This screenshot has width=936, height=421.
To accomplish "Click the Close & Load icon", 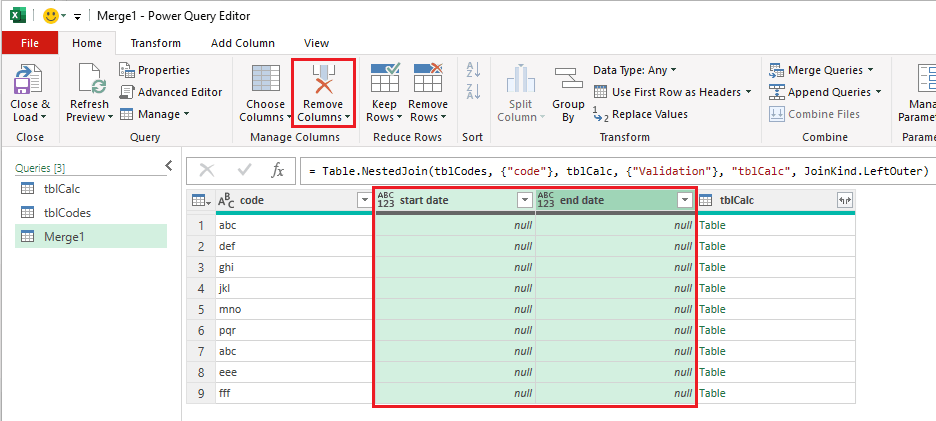I will [x=30, y=79].
